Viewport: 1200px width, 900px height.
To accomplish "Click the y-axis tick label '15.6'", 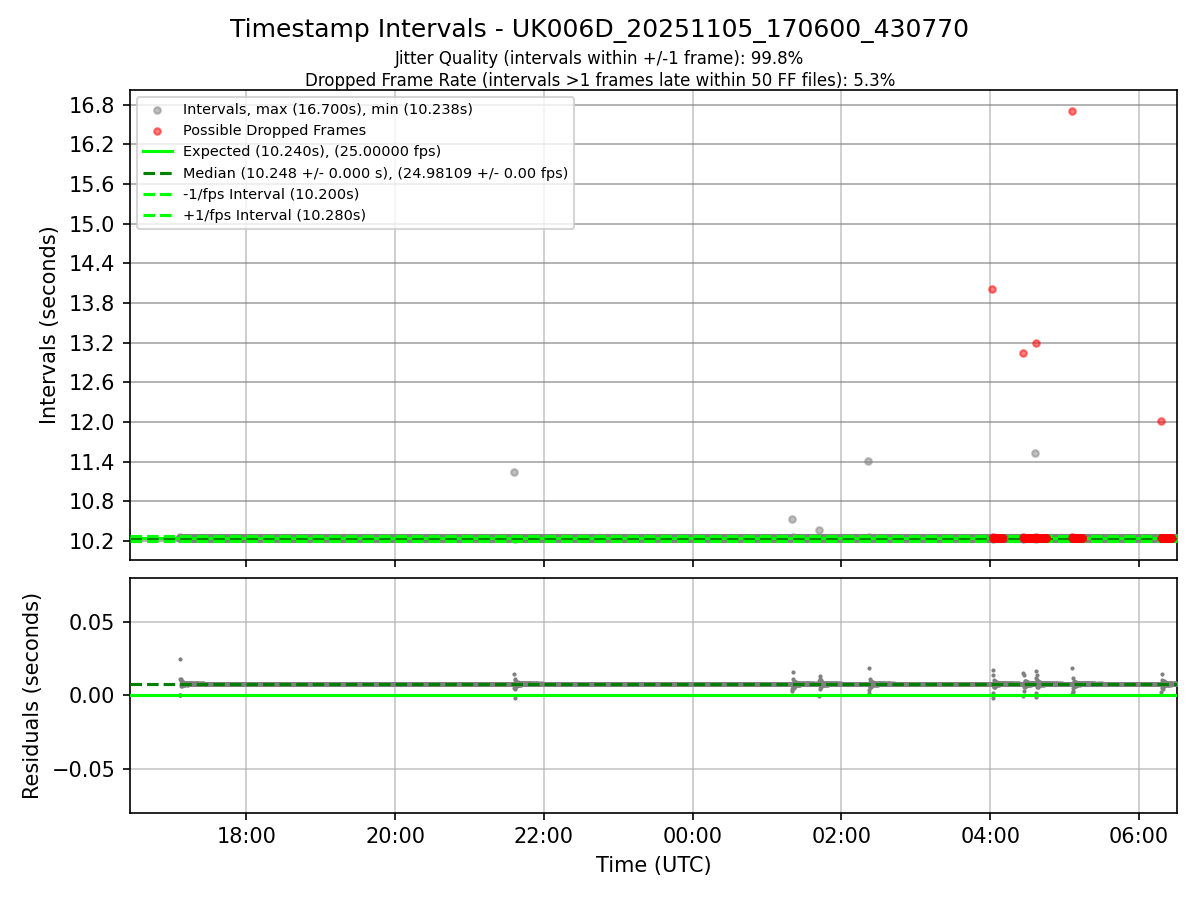I will tap(93, 185).
